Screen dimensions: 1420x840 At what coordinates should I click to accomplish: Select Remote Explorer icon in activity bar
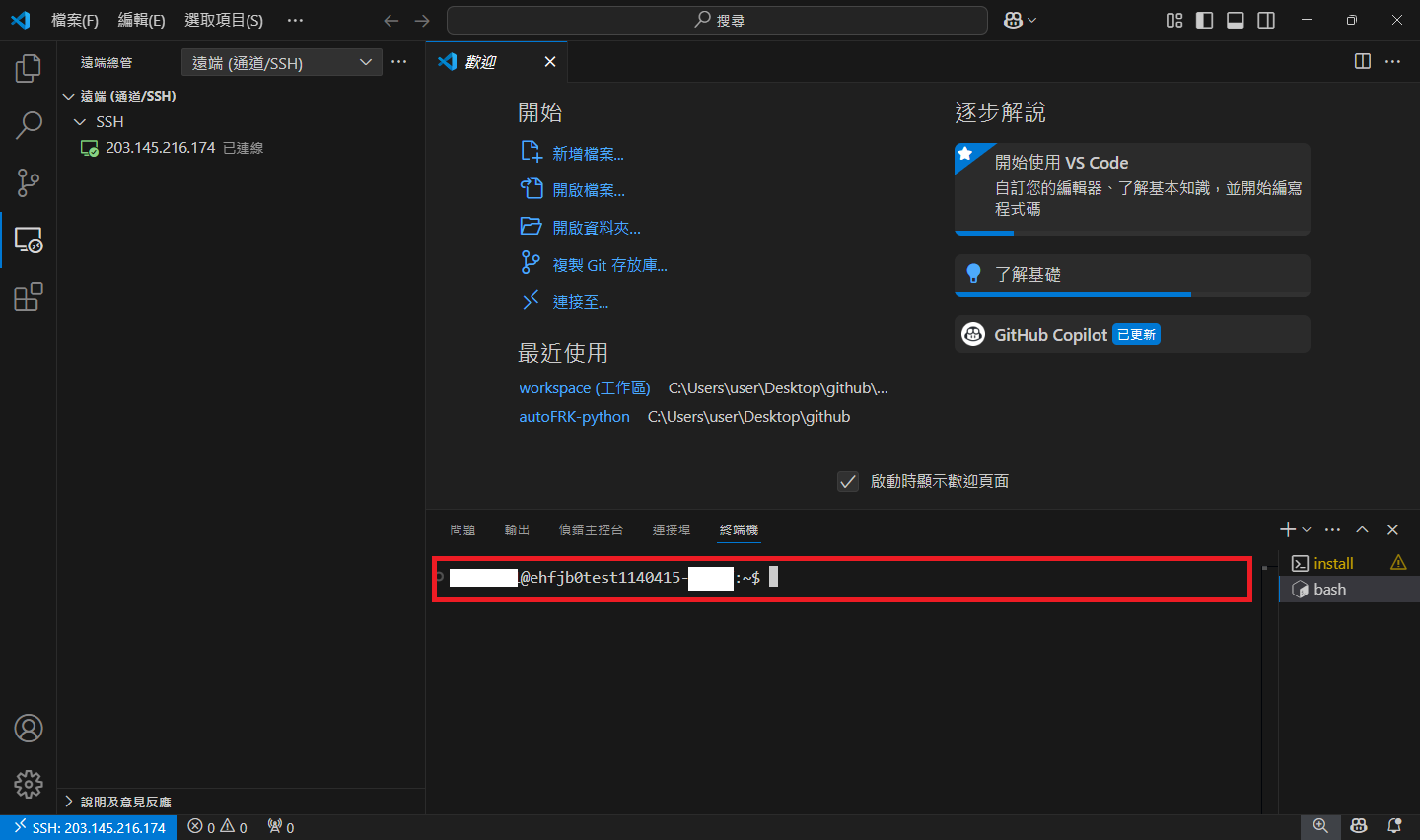click(x=29, y=240)
